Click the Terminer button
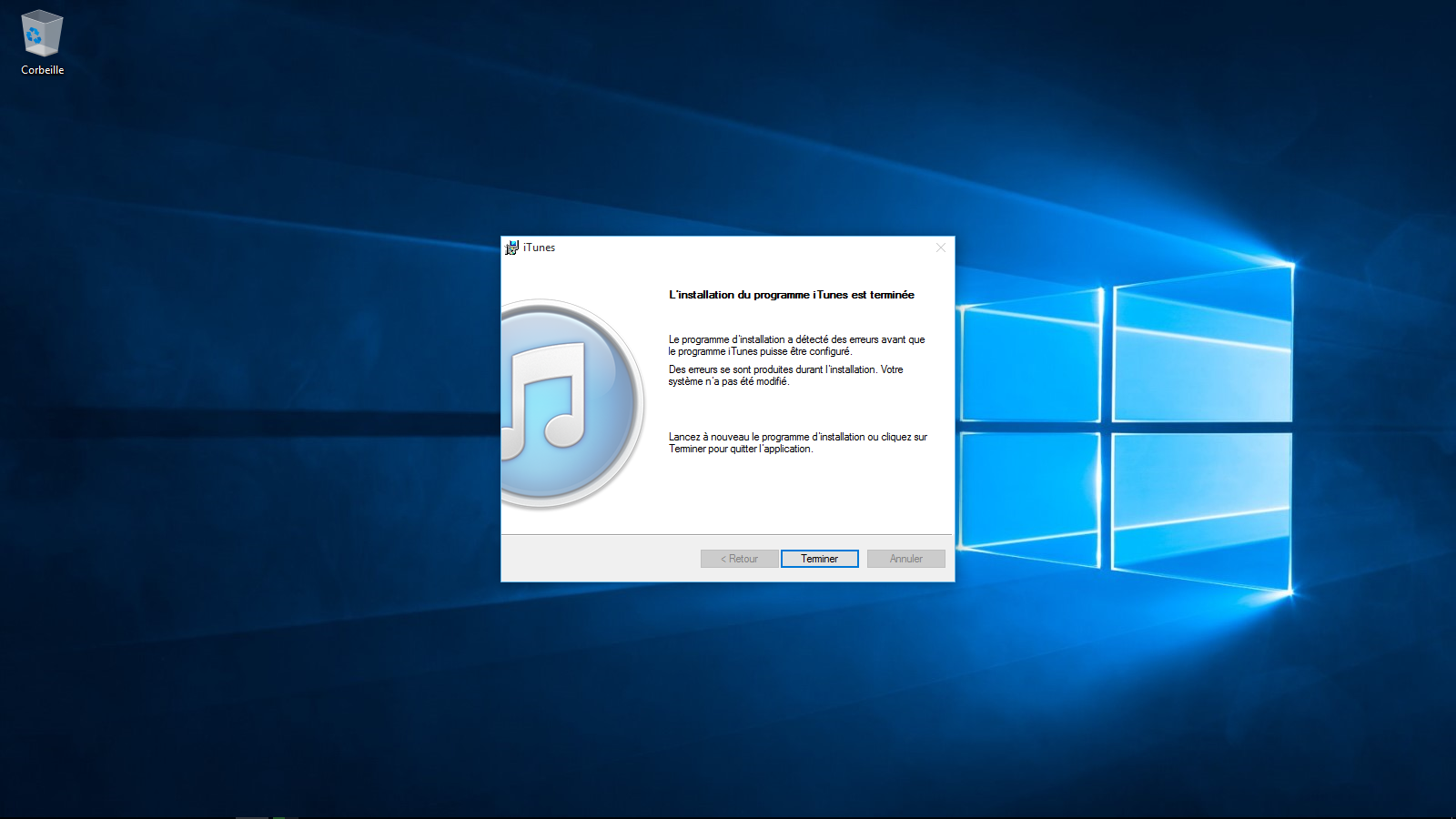Viewport: 1456px width, 819px height. click(819, 559)
